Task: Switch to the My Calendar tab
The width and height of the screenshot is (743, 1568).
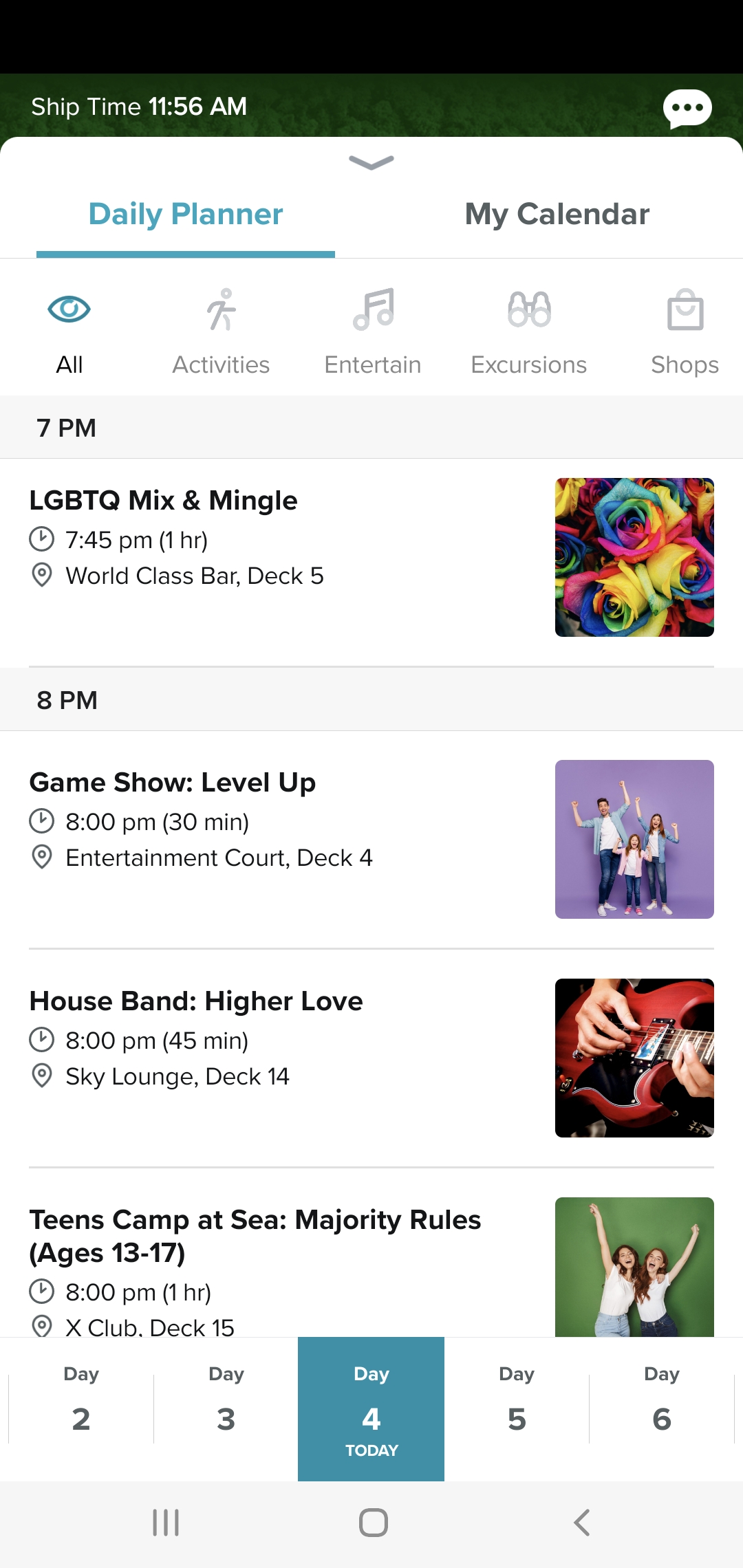Action: 557,215
